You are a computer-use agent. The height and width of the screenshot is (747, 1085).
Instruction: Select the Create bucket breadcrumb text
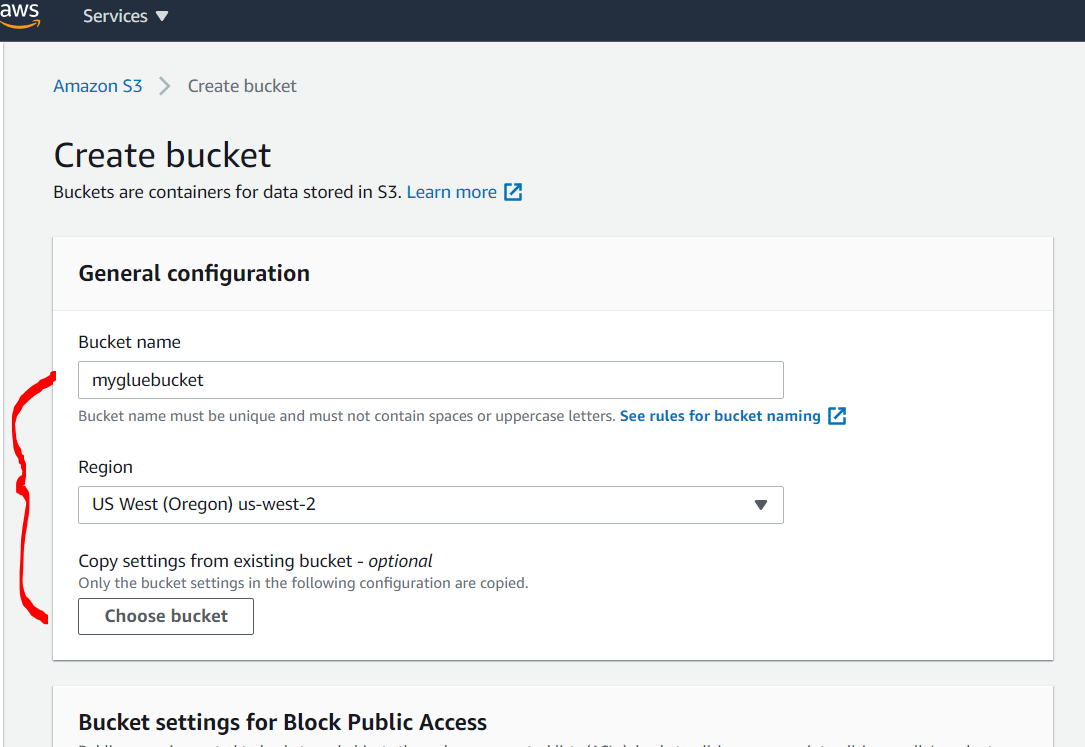point(242,86)
